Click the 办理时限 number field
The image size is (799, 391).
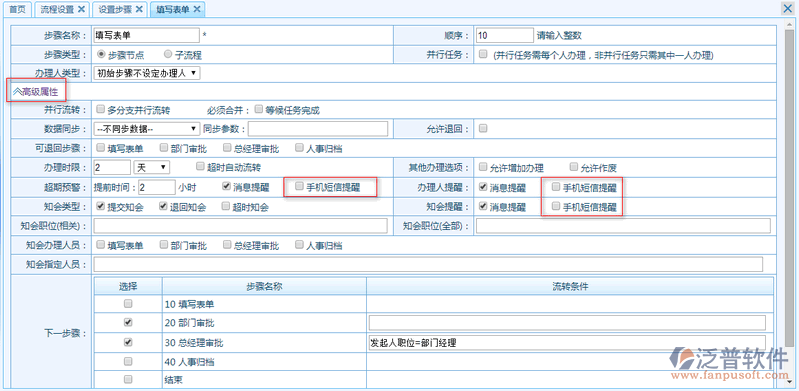coord(113,167)
